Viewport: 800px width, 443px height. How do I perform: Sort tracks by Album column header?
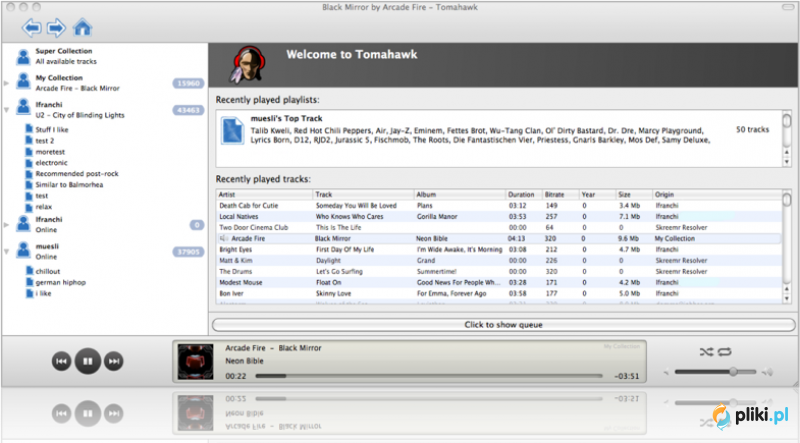459,194
